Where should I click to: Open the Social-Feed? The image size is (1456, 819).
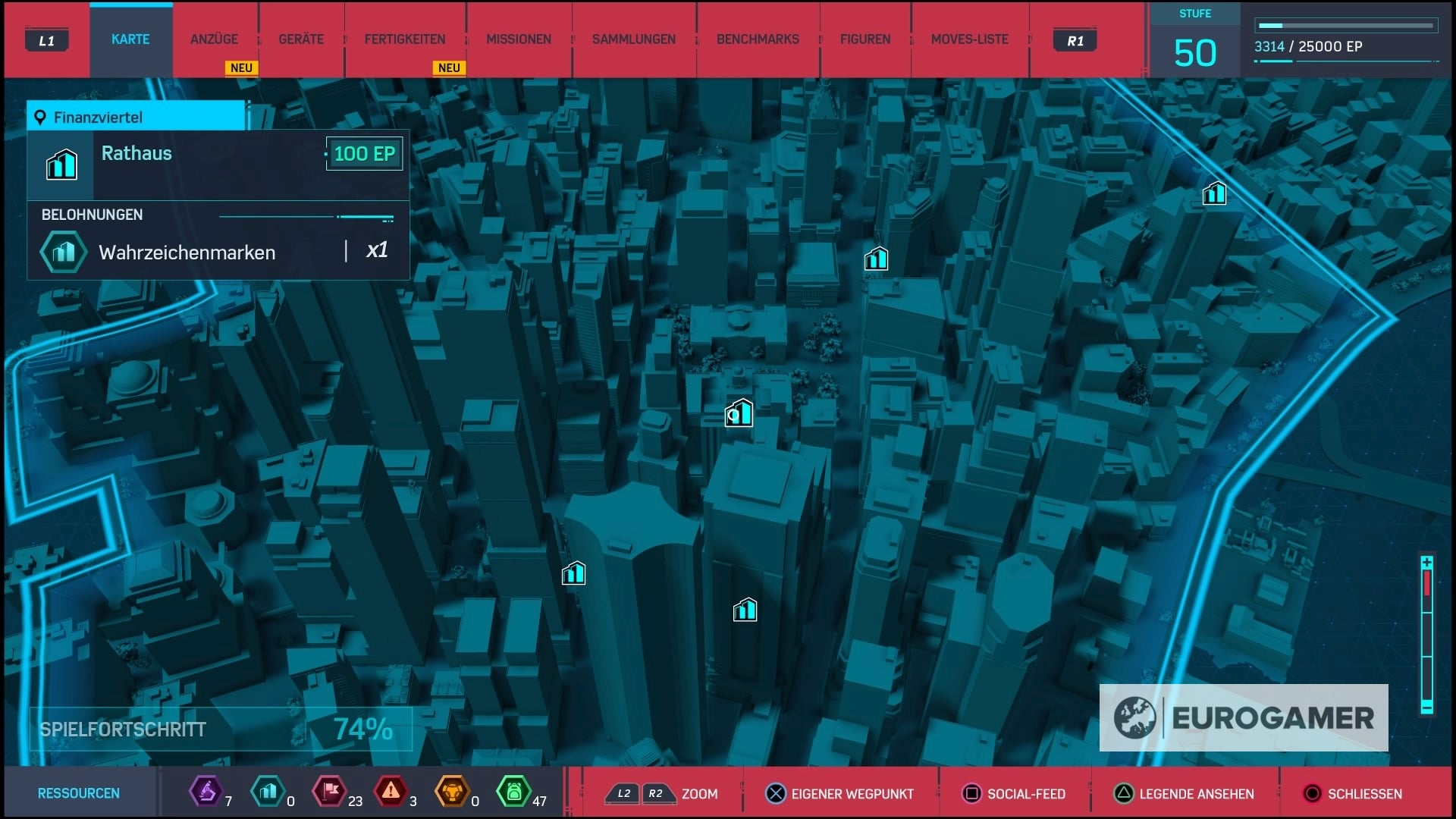click(1026, 794)
